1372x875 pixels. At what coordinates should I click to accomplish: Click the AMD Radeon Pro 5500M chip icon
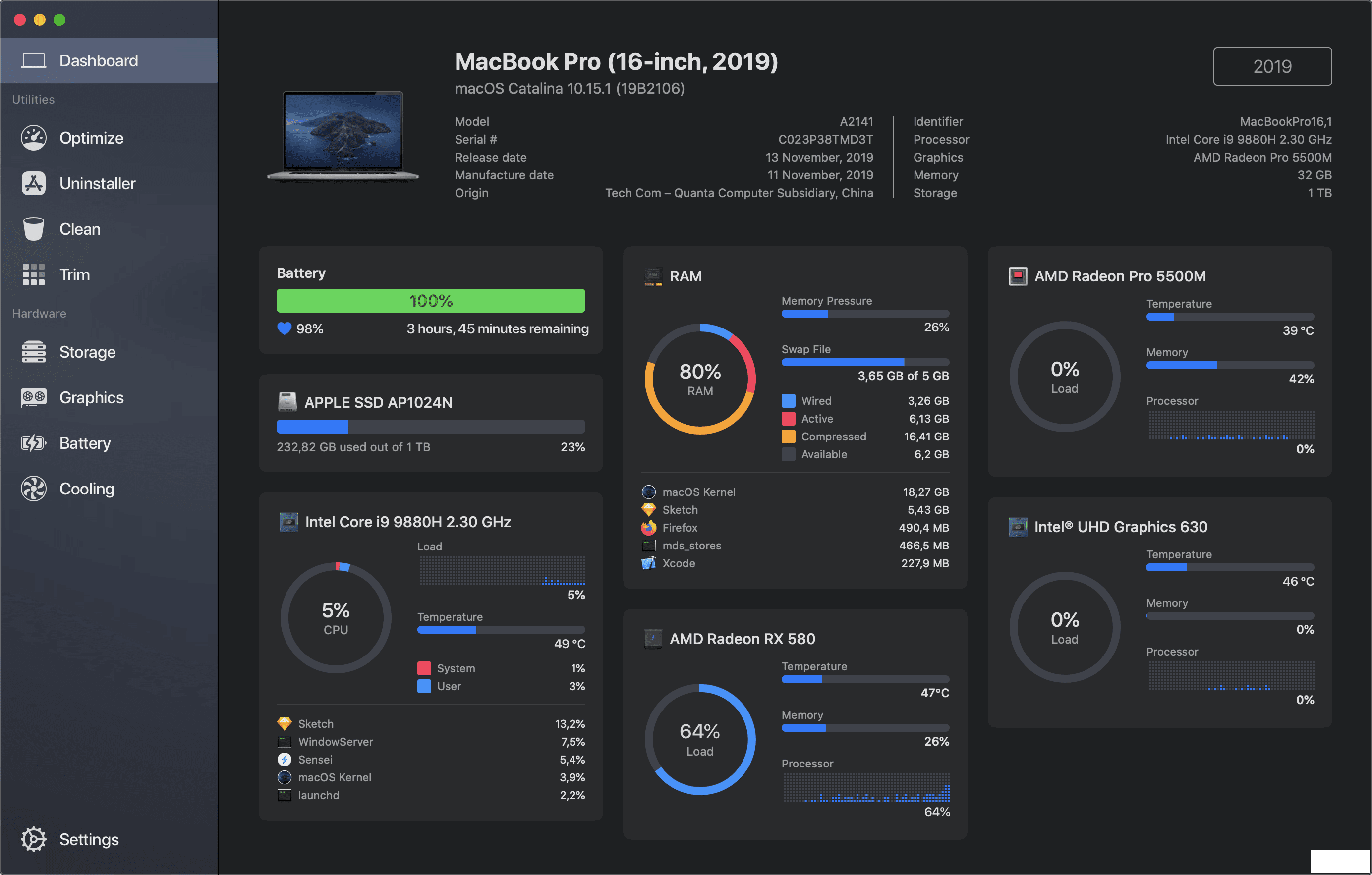click(1018, 276)
